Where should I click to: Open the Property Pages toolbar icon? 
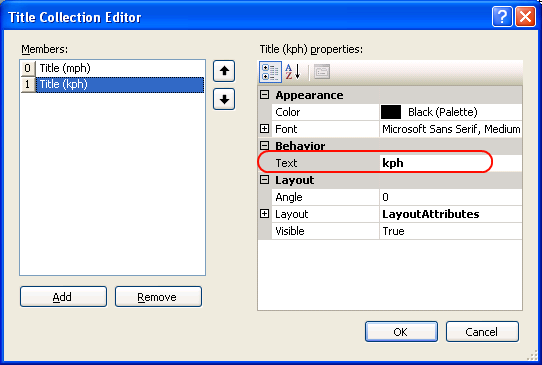point(322,72)
